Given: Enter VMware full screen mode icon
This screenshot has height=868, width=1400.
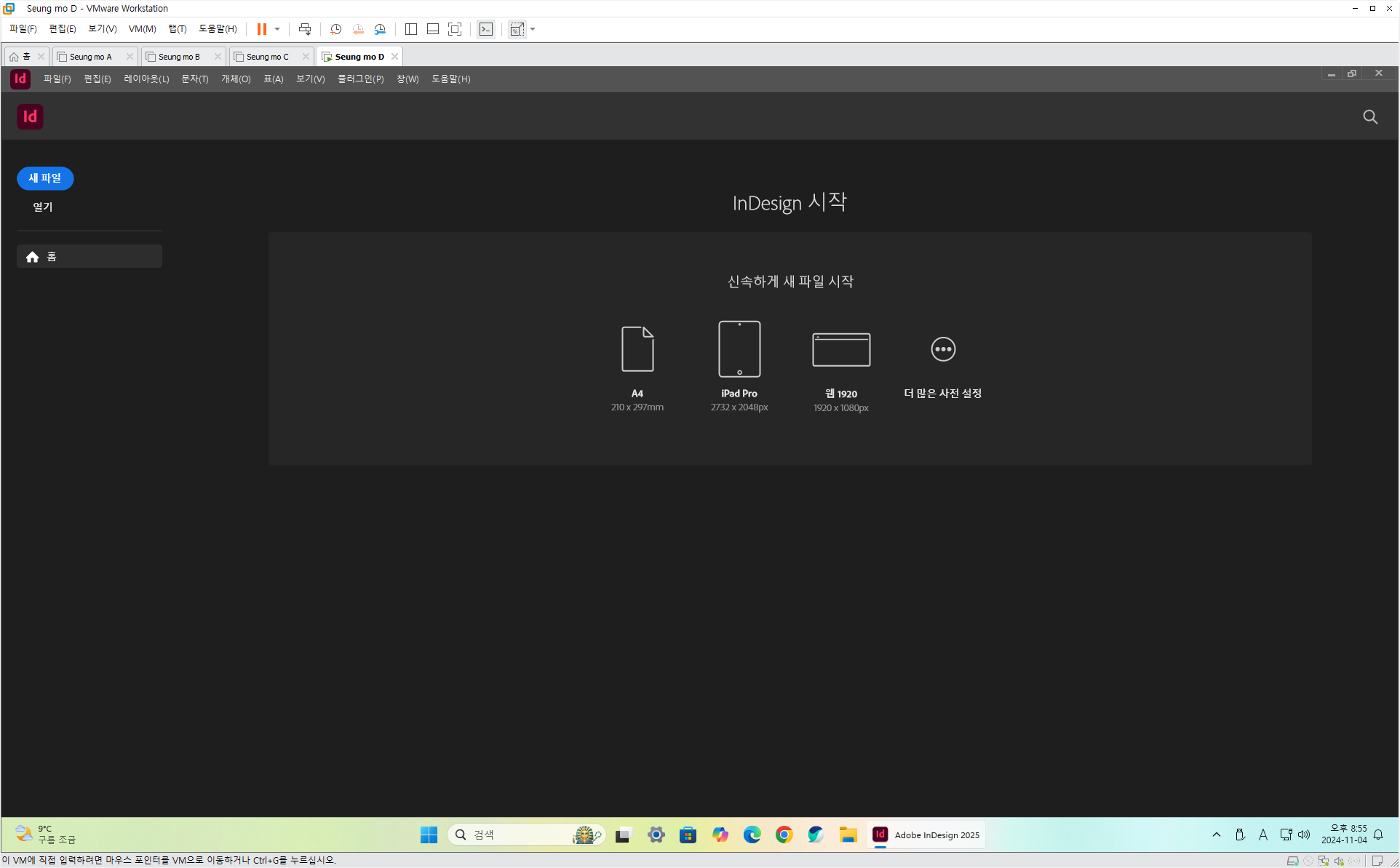Looking at the screenshot, I should [455, 29].
